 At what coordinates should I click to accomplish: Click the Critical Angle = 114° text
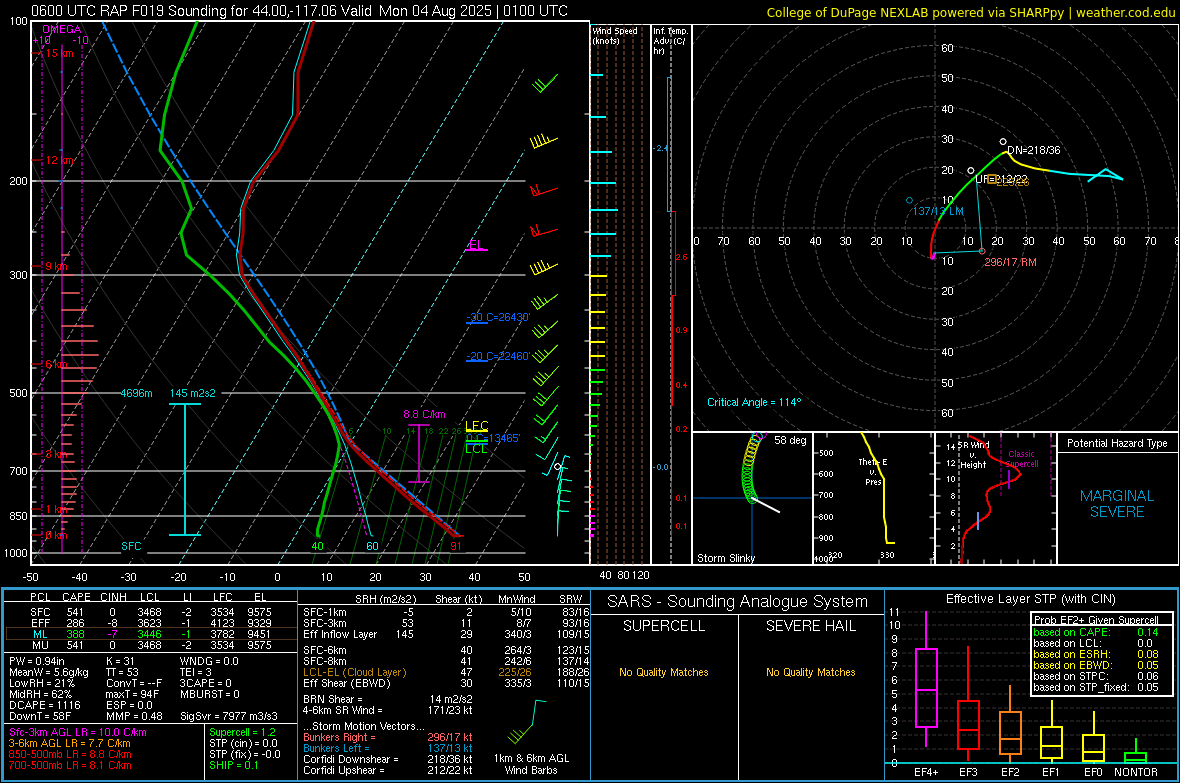[754, 402]
